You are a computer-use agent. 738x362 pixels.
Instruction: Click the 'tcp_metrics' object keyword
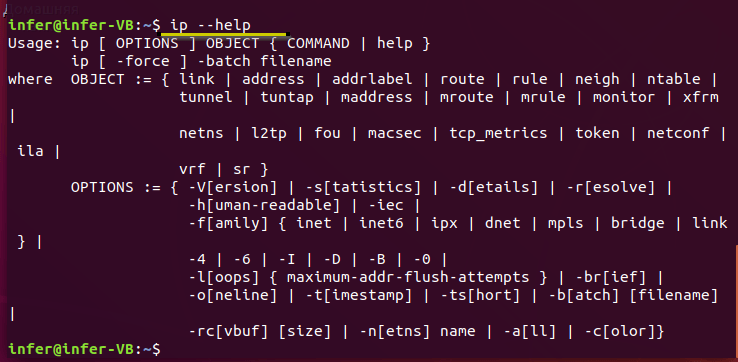(498, 134)
